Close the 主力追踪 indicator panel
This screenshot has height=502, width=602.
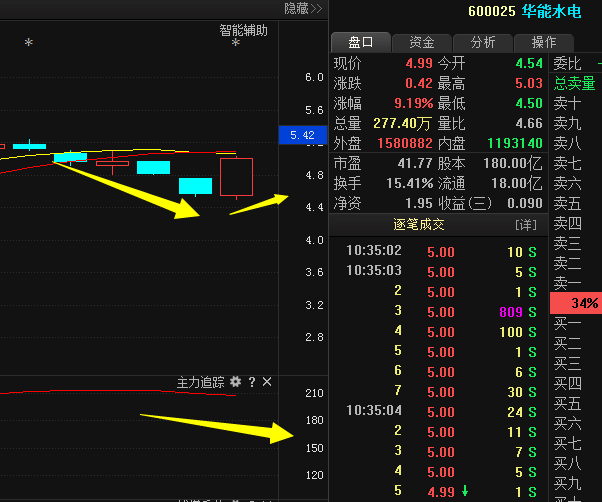point(267,382)
